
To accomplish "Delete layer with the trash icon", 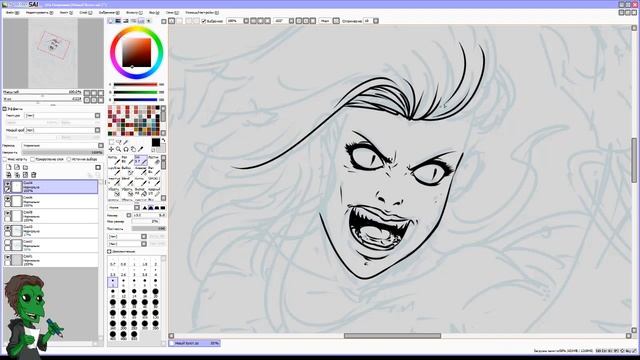I will tap(33, 175).
